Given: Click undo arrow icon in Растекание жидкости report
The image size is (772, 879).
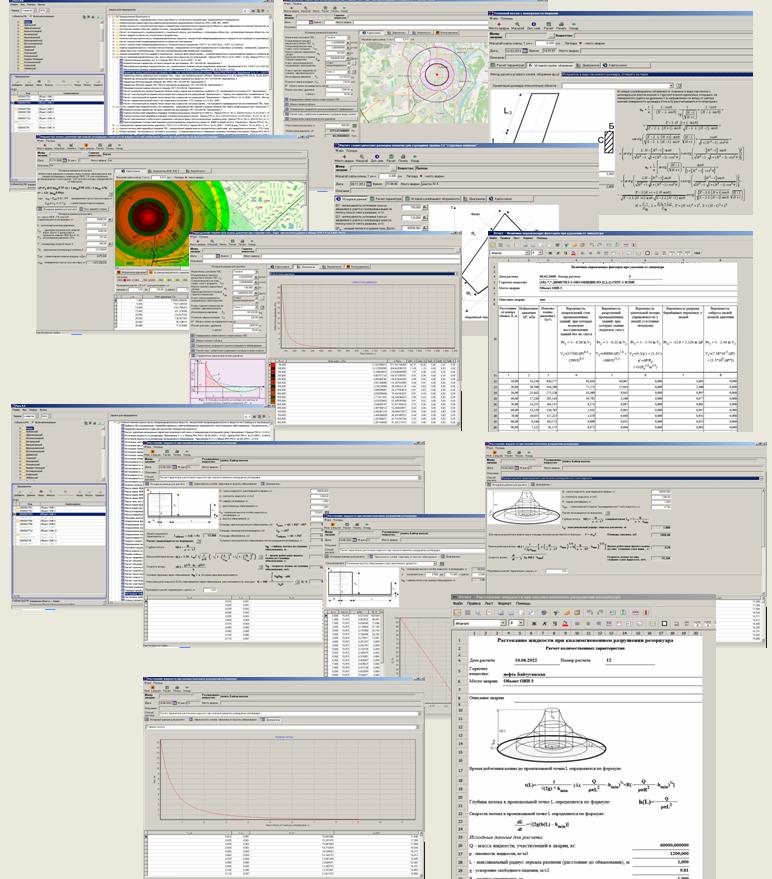Looking at the screenshot, I should coord(592,612).
